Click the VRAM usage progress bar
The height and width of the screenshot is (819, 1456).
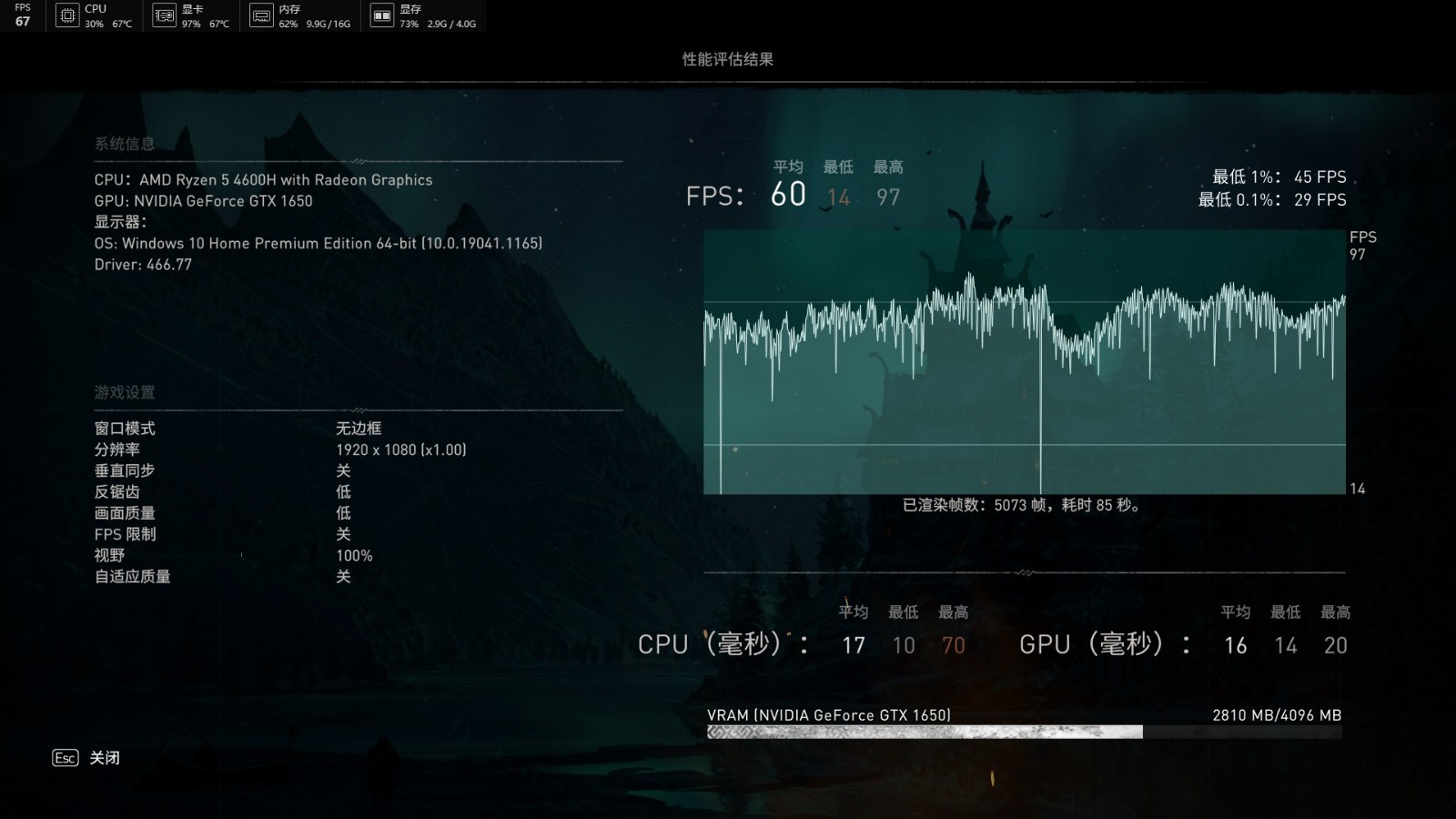[1025, 732]
